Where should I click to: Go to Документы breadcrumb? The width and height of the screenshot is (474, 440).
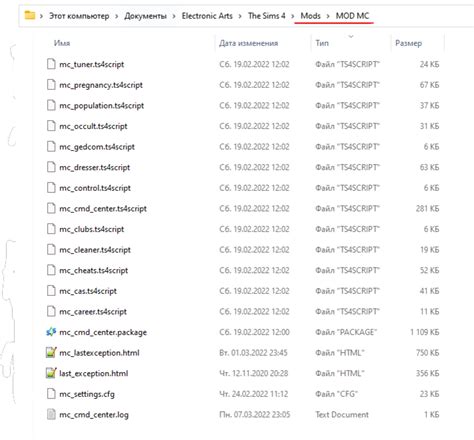[145, 16]
